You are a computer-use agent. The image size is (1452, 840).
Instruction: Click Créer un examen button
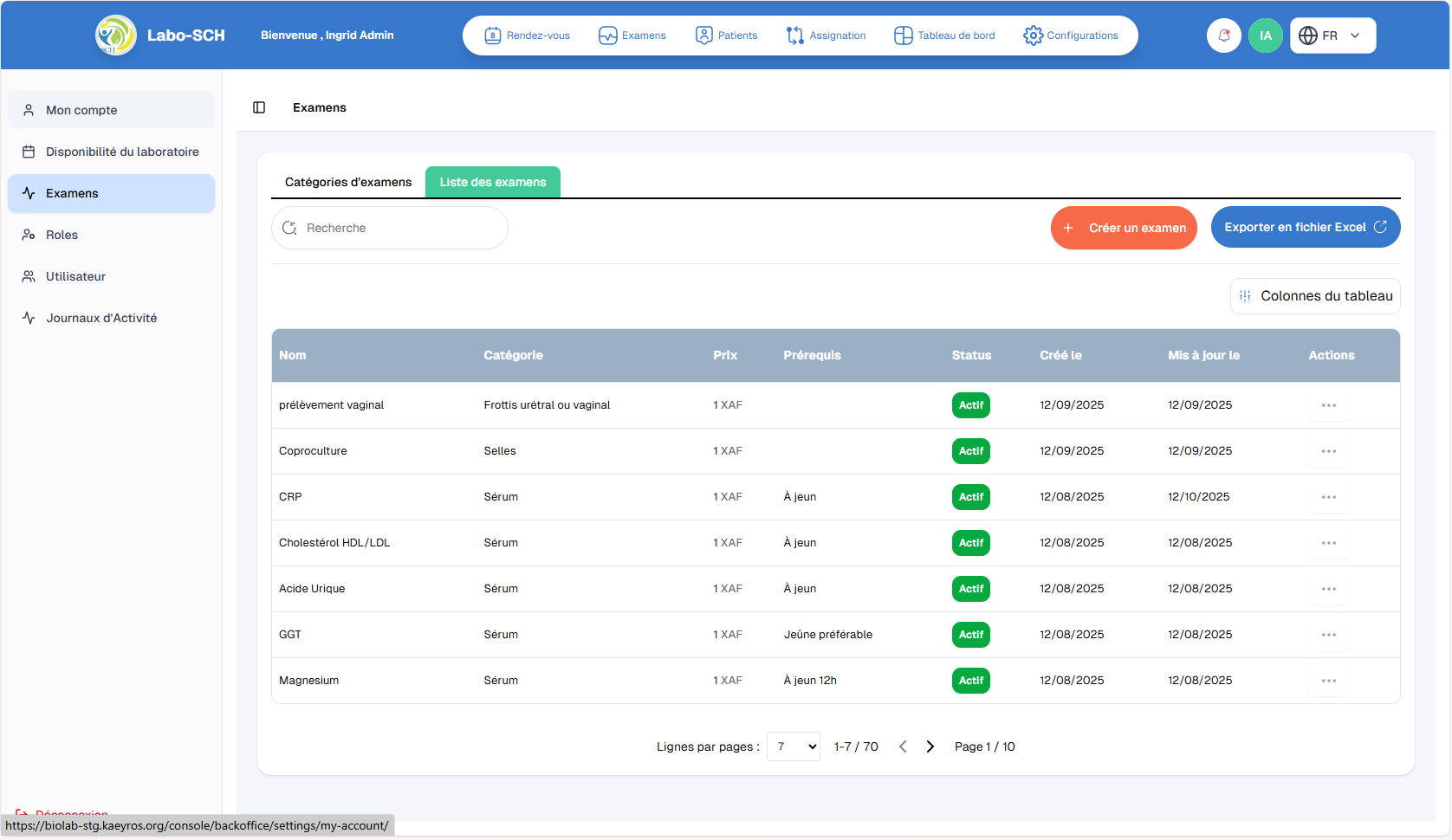(x=1124, y=228)
